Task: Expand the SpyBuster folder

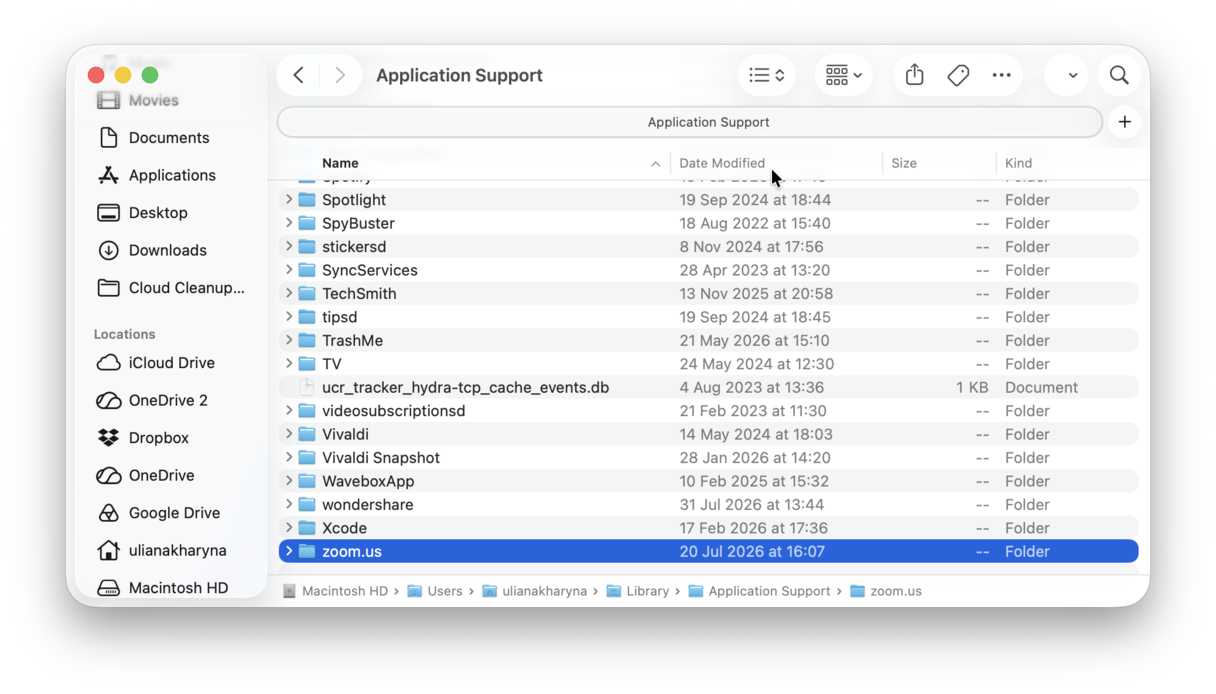Action: [x=289, y=223]
